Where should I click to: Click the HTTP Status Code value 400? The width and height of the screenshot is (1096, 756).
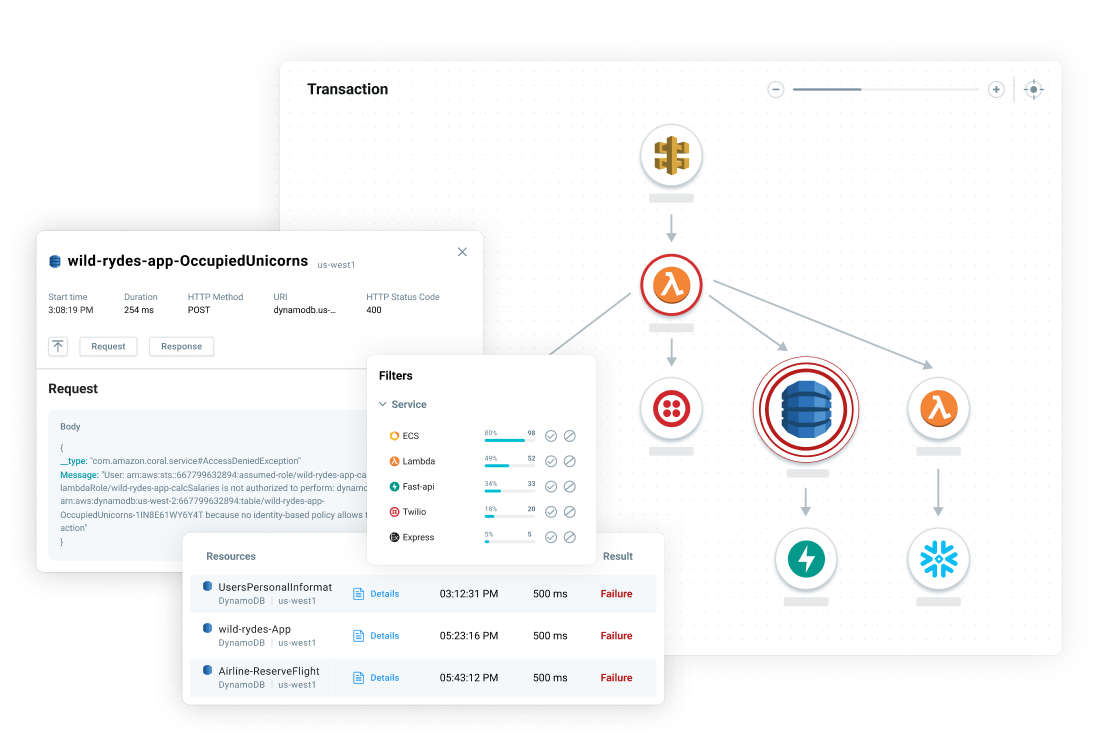(x=374, y=310)
